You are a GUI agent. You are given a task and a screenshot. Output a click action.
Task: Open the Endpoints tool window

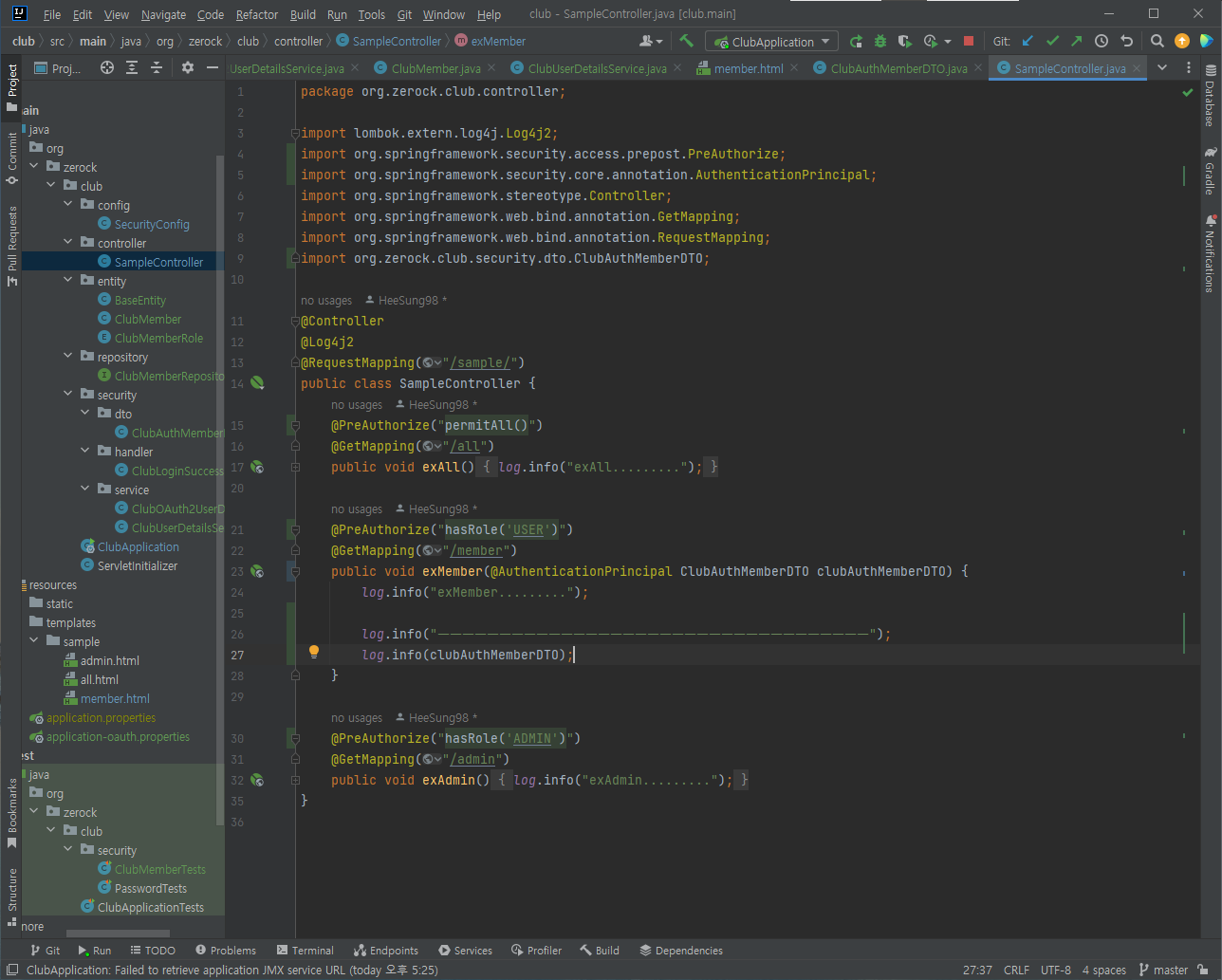tap(386, 950)
